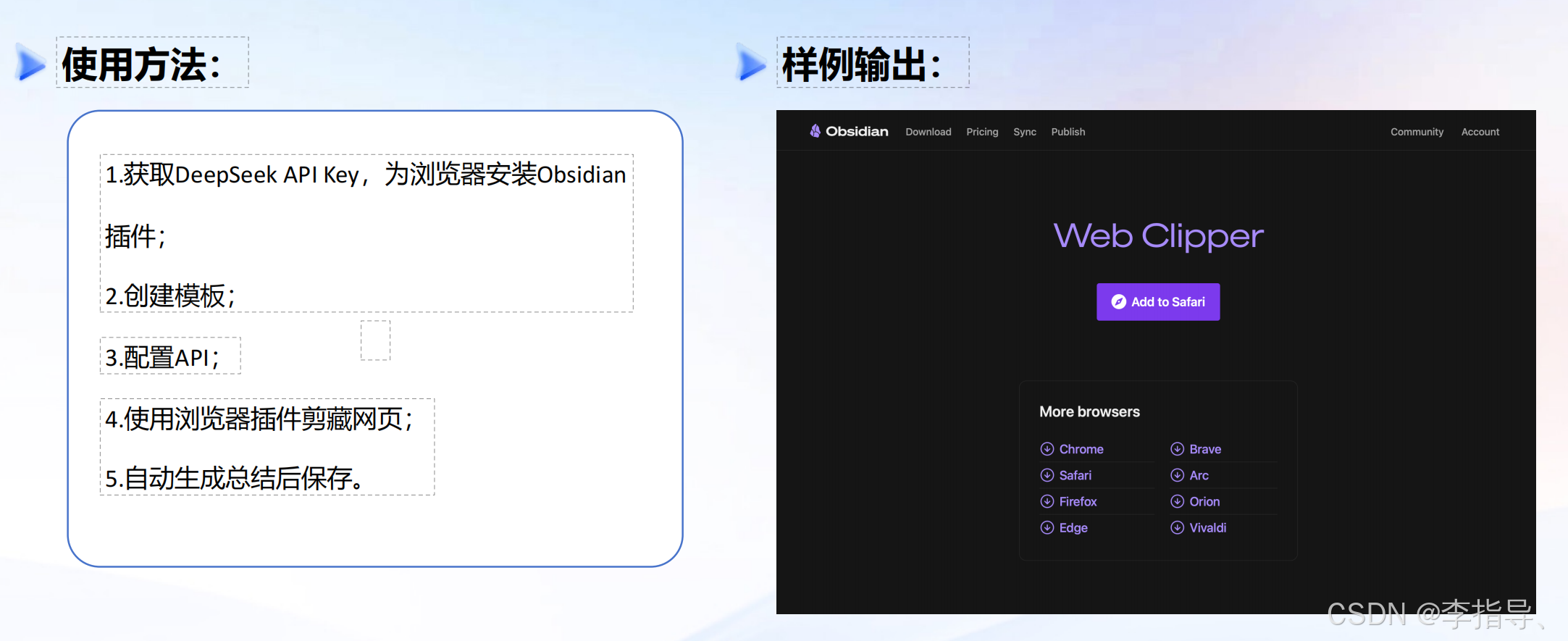Image resolution: width=1568 pixels, height=641 pixels.
Task: Select the Chrome browser link
Action: pyautogui.click(x=1081, y=449)
